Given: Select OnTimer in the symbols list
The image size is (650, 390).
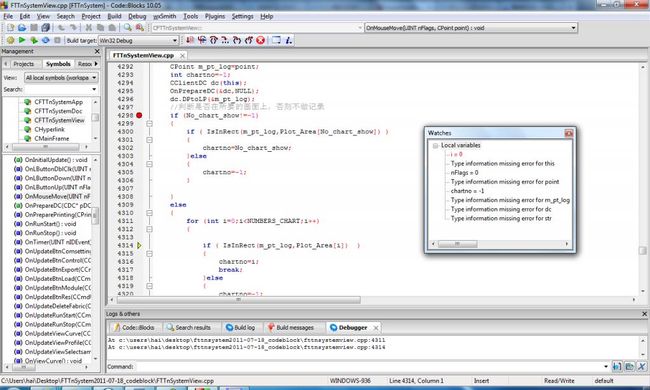Looking at the screenshot, I should tap(53, 242).
